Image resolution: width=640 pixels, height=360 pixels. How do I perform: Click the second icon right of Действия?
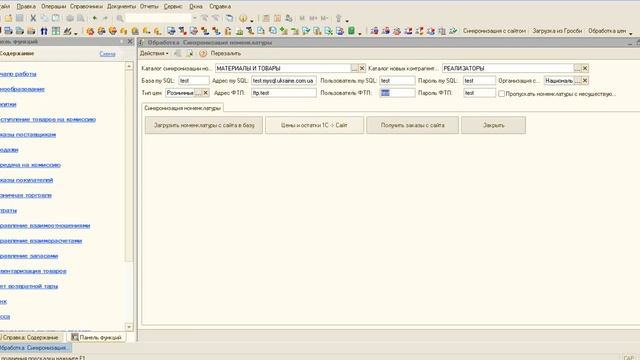(190, 53)
